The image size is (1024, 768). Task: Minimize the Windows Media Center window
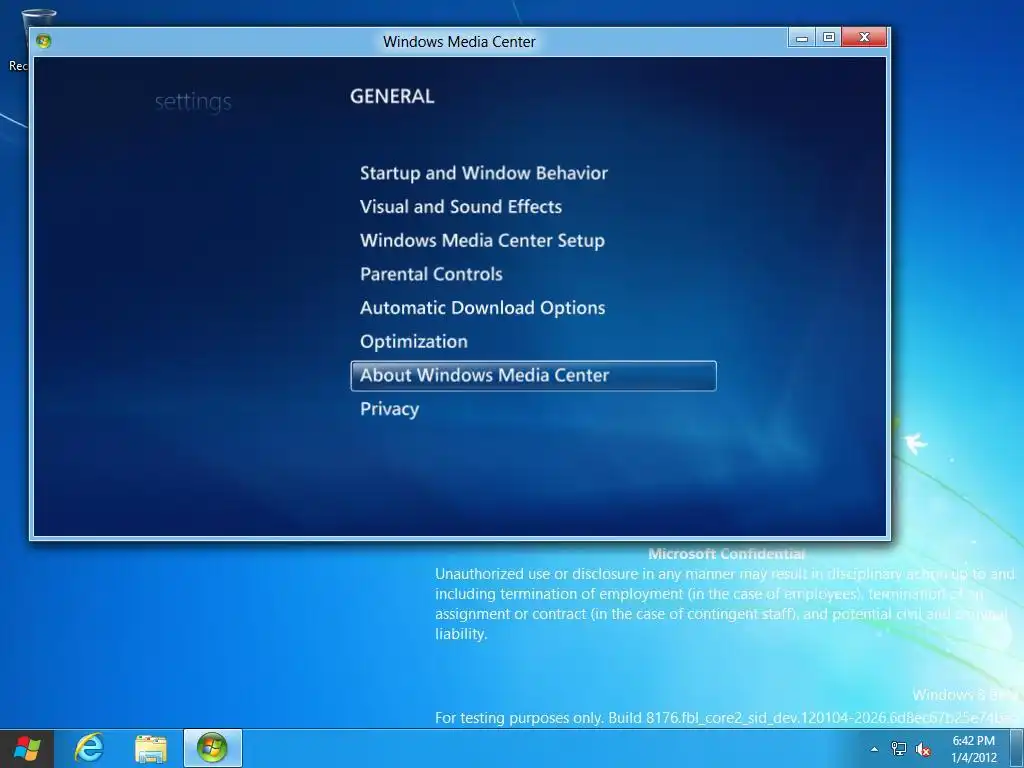(802, 38)
